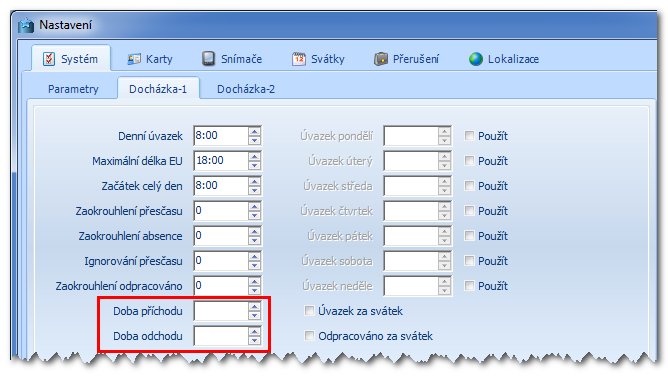Image resolution: width=668 pixels, height=380 pixels.
Task: Decrease Maximální délka EU value
Action: [254, 165]
